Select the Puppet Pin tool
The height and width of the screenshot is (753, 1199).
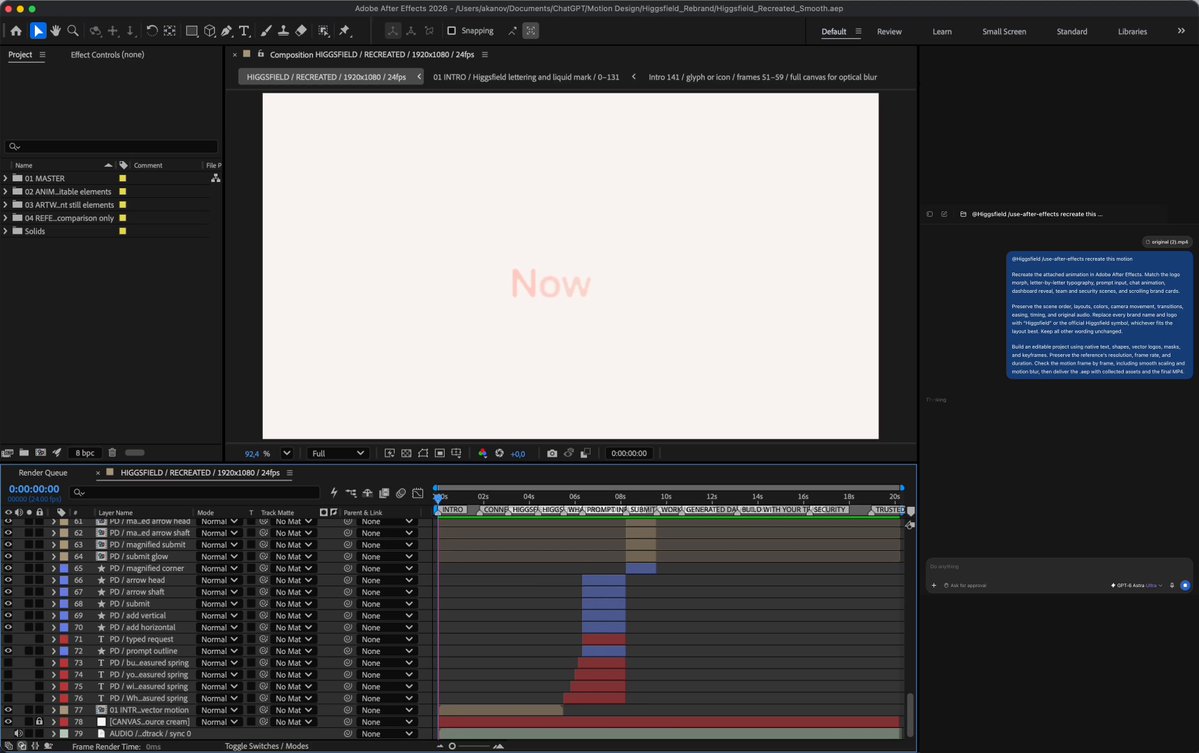tap(344, 31)
